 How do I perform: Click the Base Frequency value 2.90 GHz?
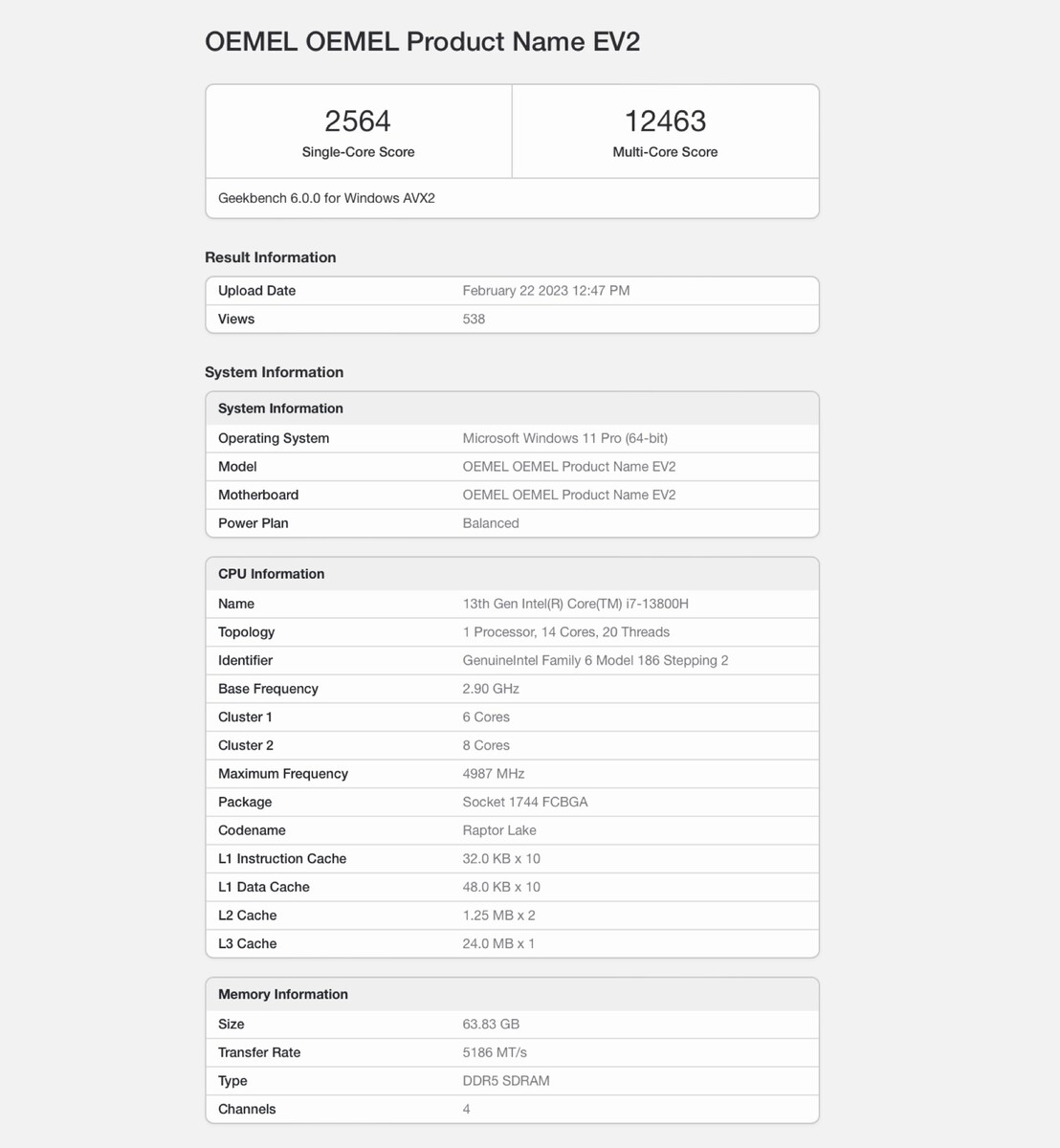click(x=491, y=689)
